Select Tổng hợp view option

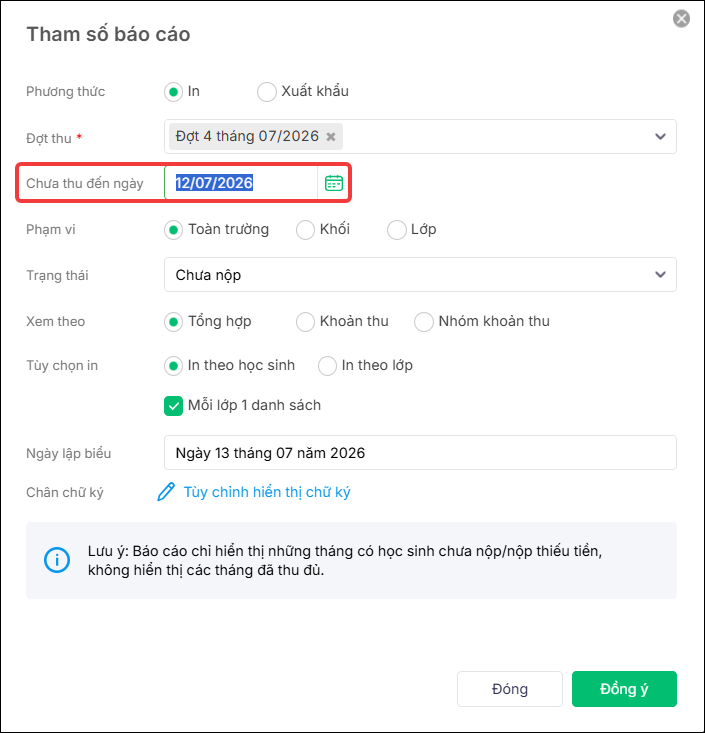point(173,322)
